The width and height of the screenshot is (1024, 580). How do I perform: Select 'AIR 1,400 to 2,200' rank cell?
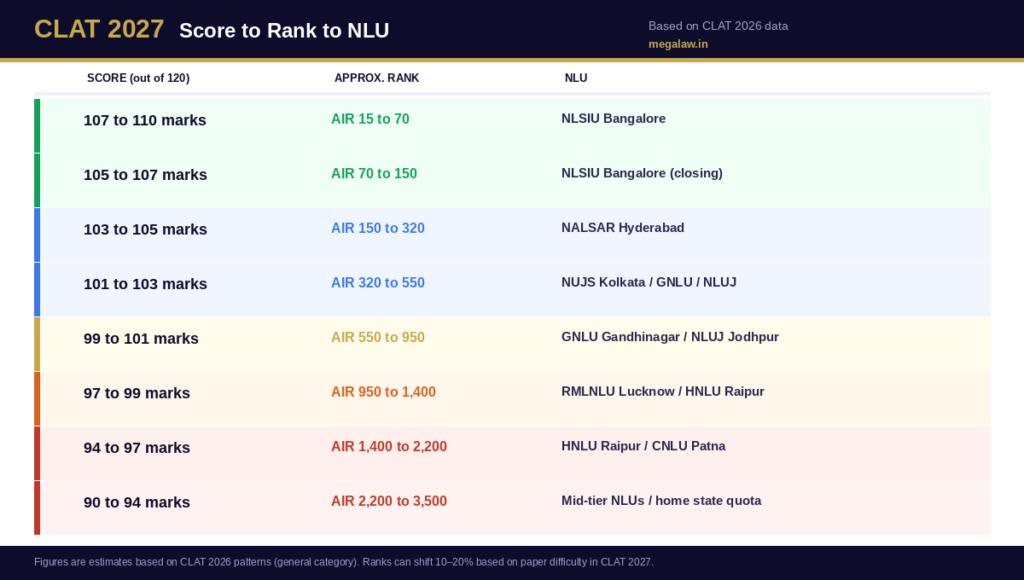pyautogui.click(x=389, y=447)
